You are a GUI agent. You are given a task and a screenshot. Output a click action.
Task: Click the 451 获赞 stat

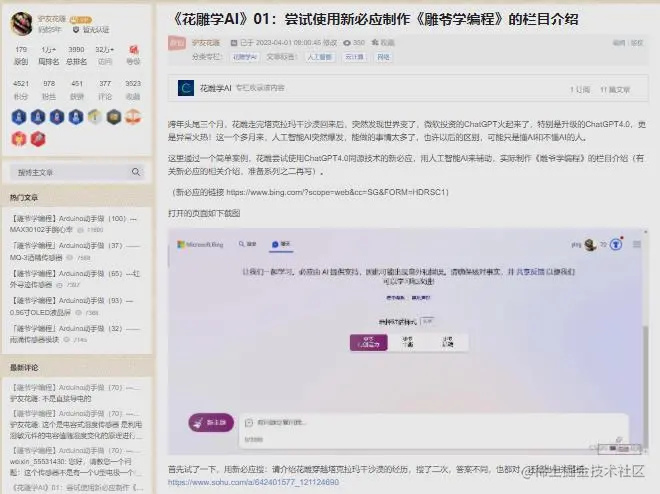point(77,90)
